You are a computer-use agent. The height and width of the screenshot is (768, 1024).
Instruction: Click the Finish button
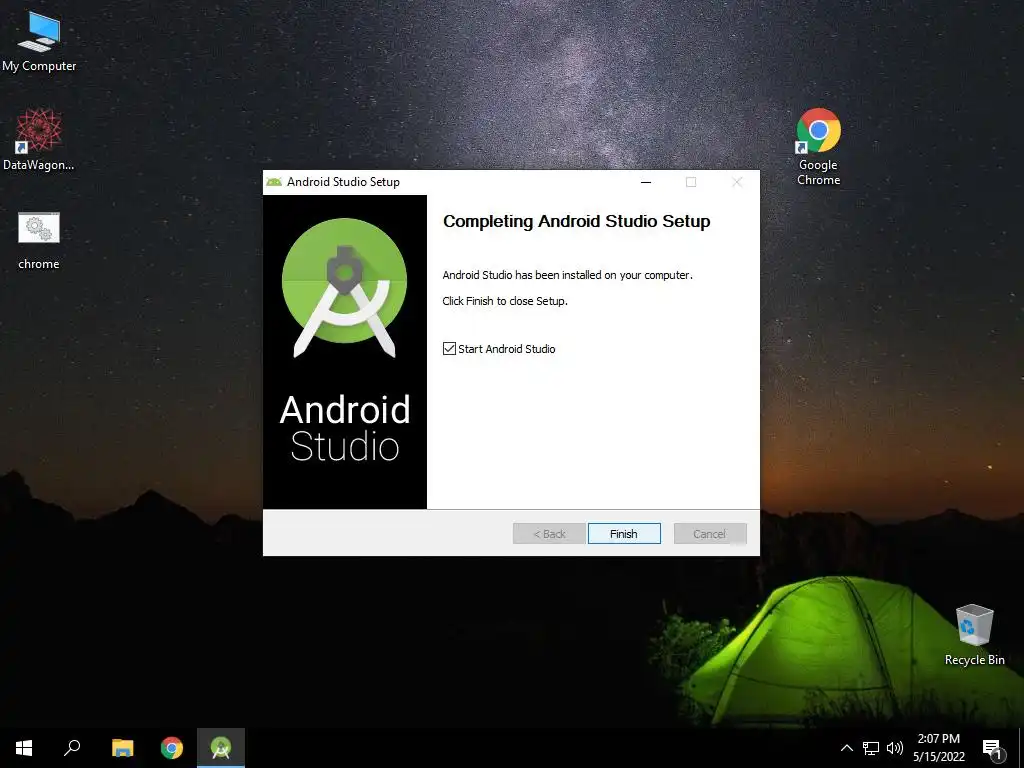pos(624,534)
